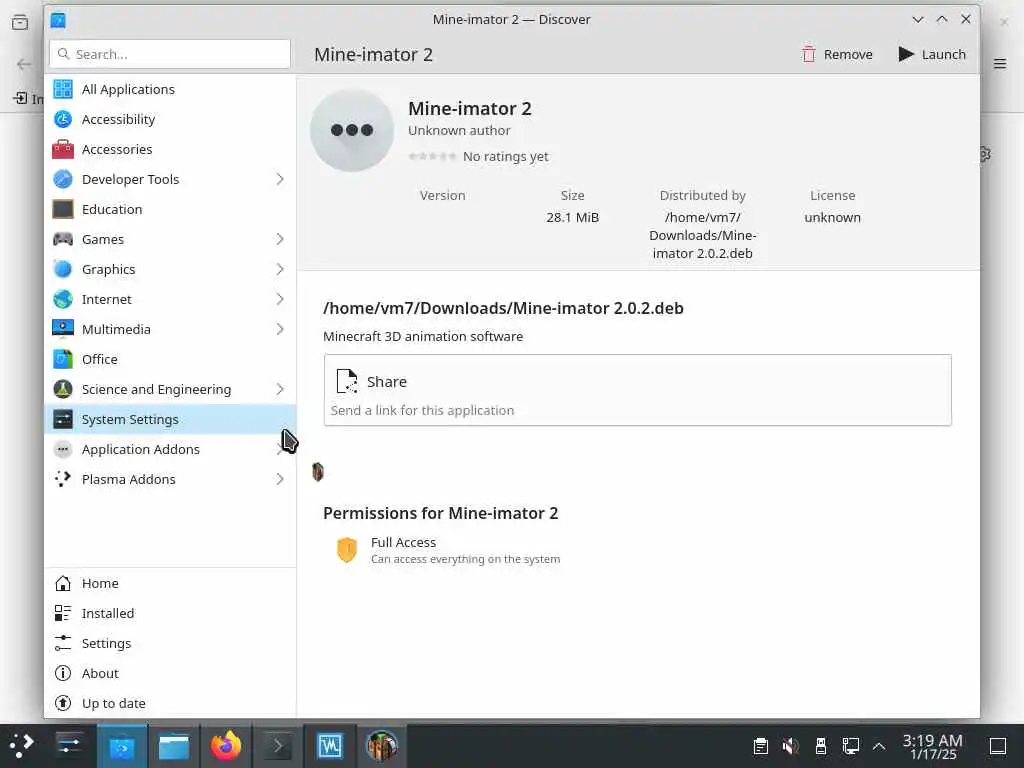Click the deb file path heading
This screenshot has width=1024, height=768.
tap(503, 308)
